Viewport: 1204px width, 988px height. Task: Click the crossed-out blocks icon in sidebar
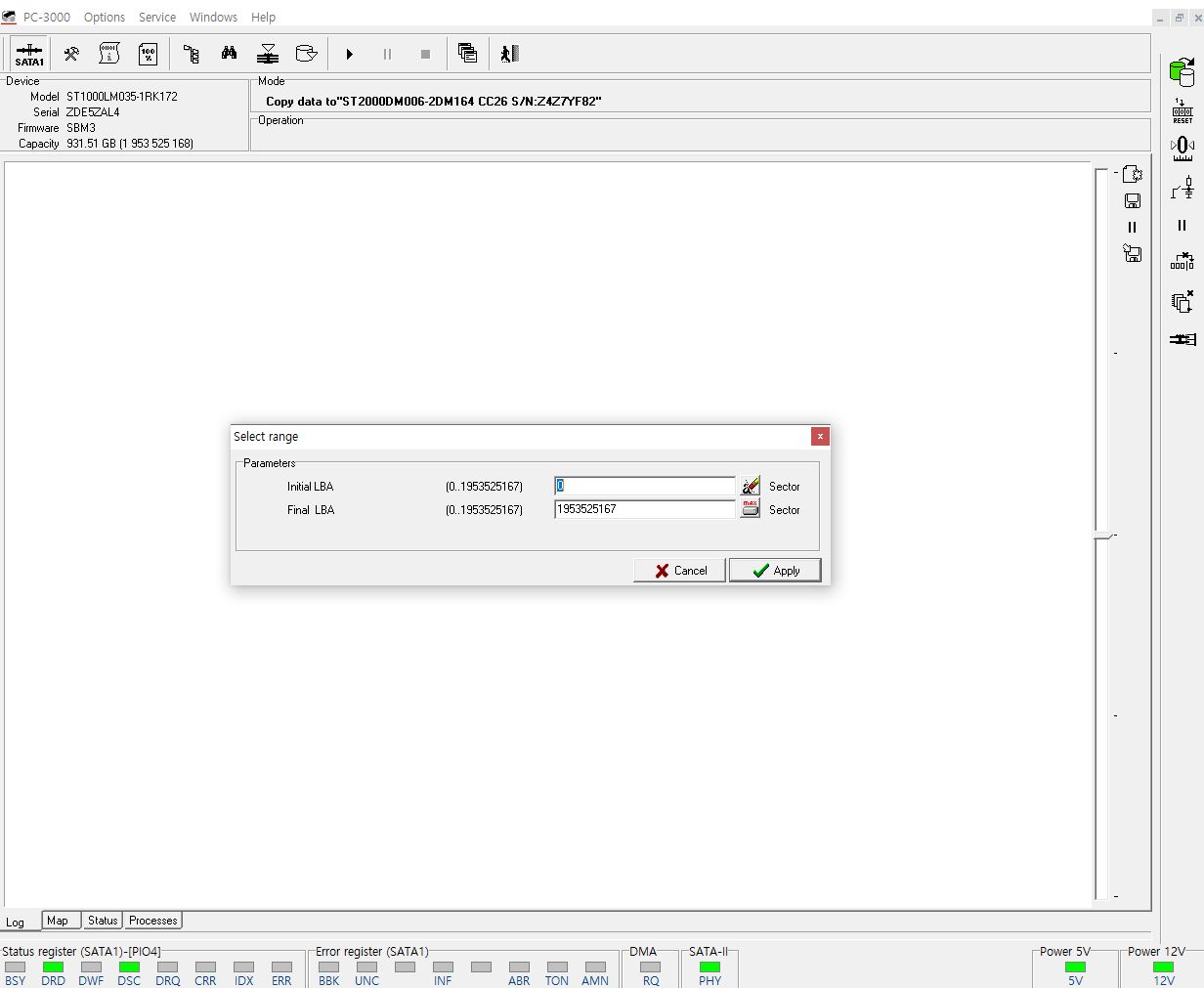[x=1182, y=262]
